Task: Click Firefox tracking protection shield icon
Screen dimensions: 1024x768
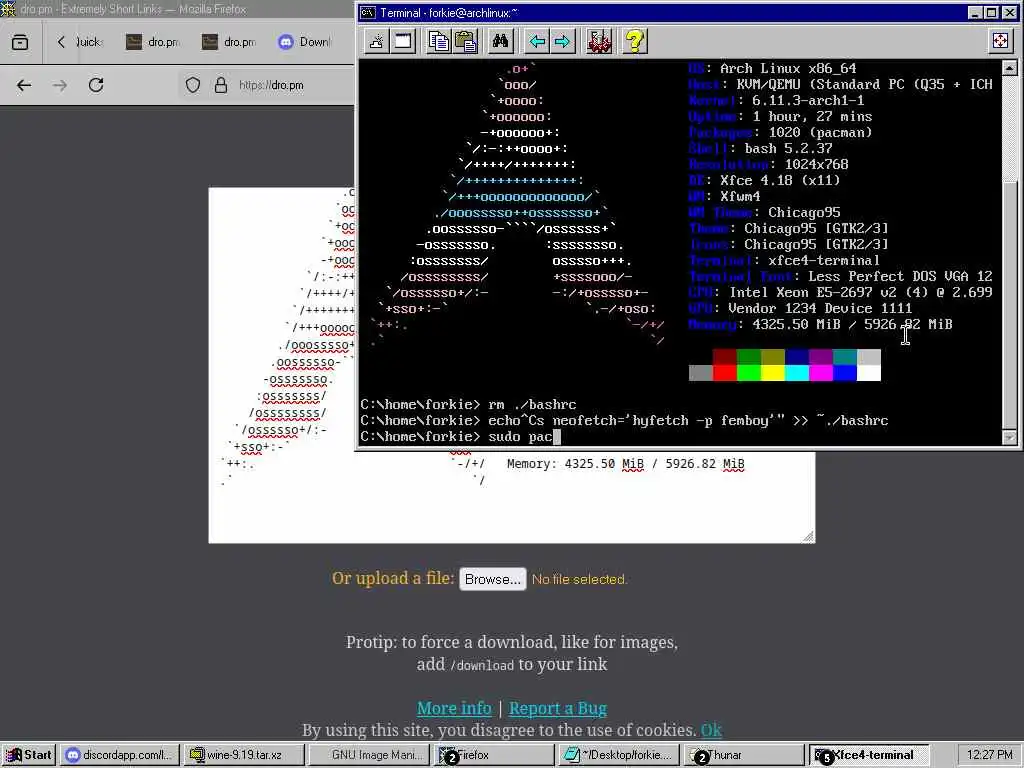Action: (x=193, y=85)
